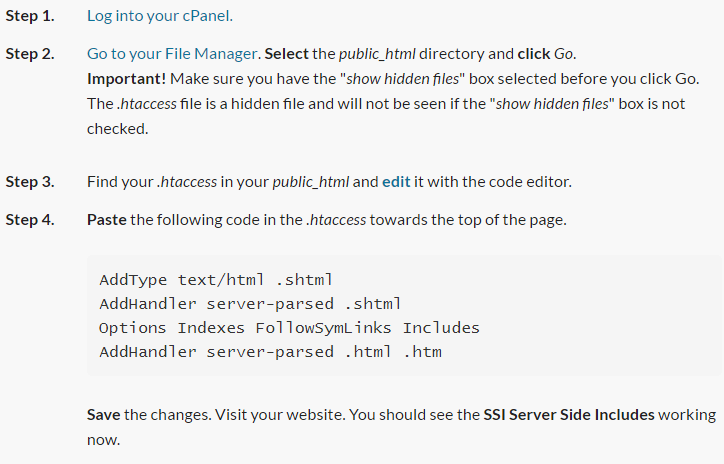Click the 'Step 1.' label
The image size is (724, 464).
[30, 16]
